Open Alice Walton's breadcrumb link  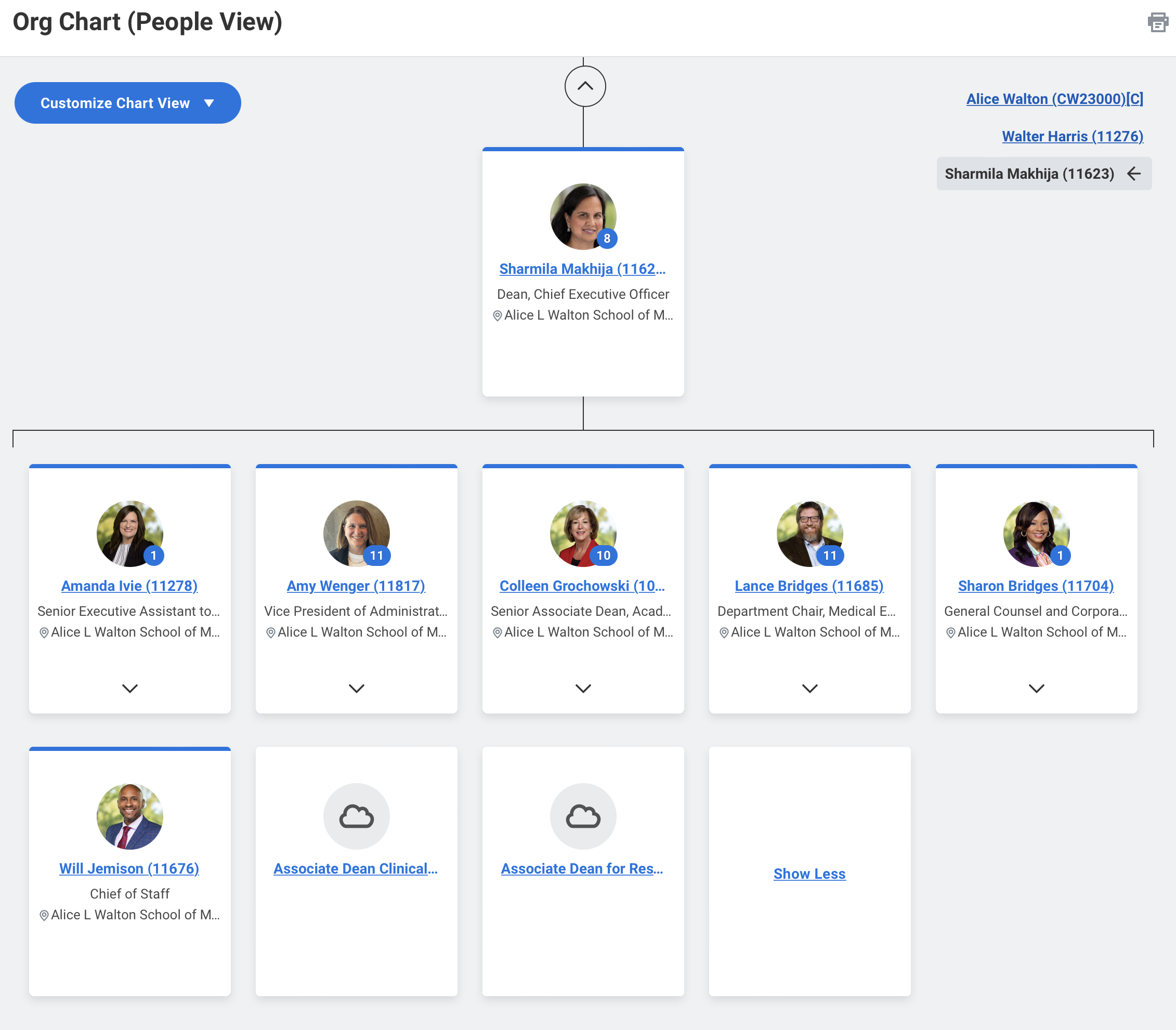point(1054,99)
